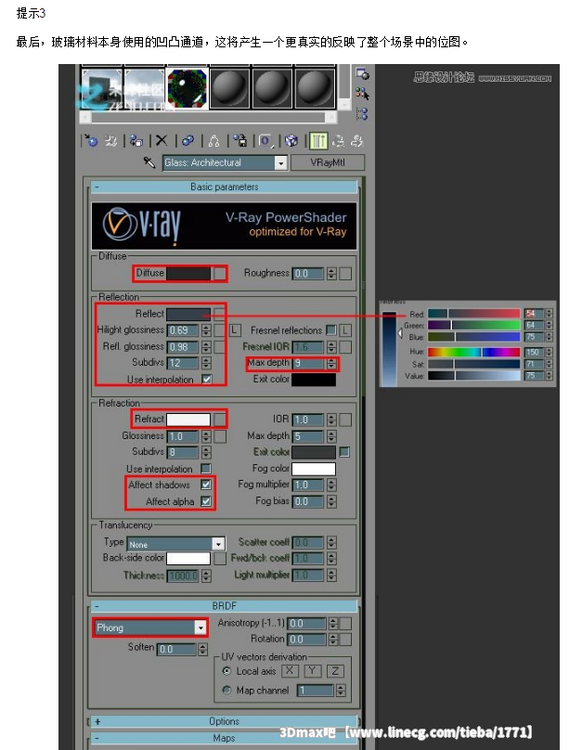This screenshot has height=750, width=569.
Task: Select the active glass material sample slot
Action: click(x=187, y=88)
